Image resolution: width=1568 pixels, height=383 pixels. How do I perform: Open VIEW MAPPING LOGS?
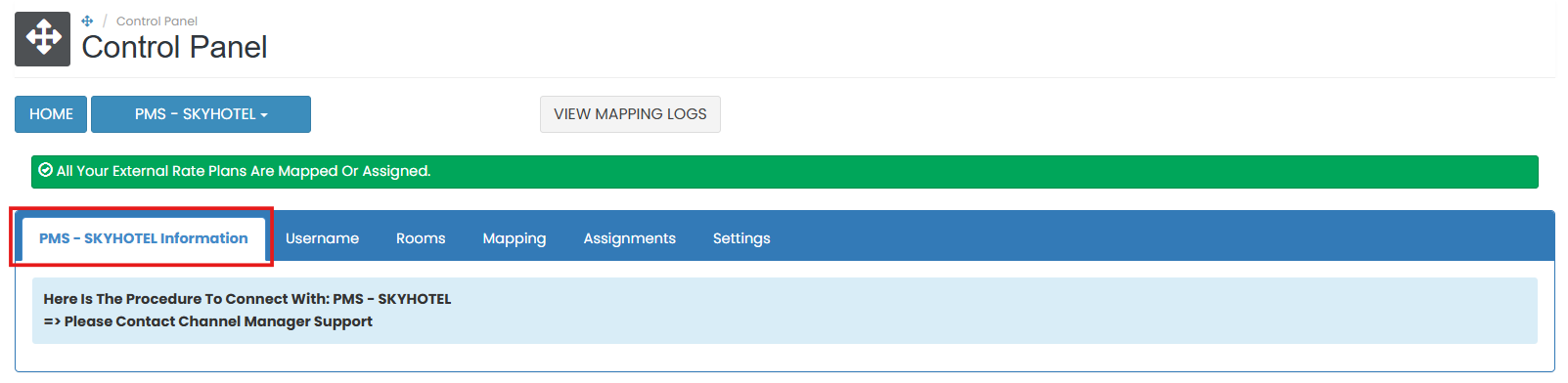pos(630,114)
